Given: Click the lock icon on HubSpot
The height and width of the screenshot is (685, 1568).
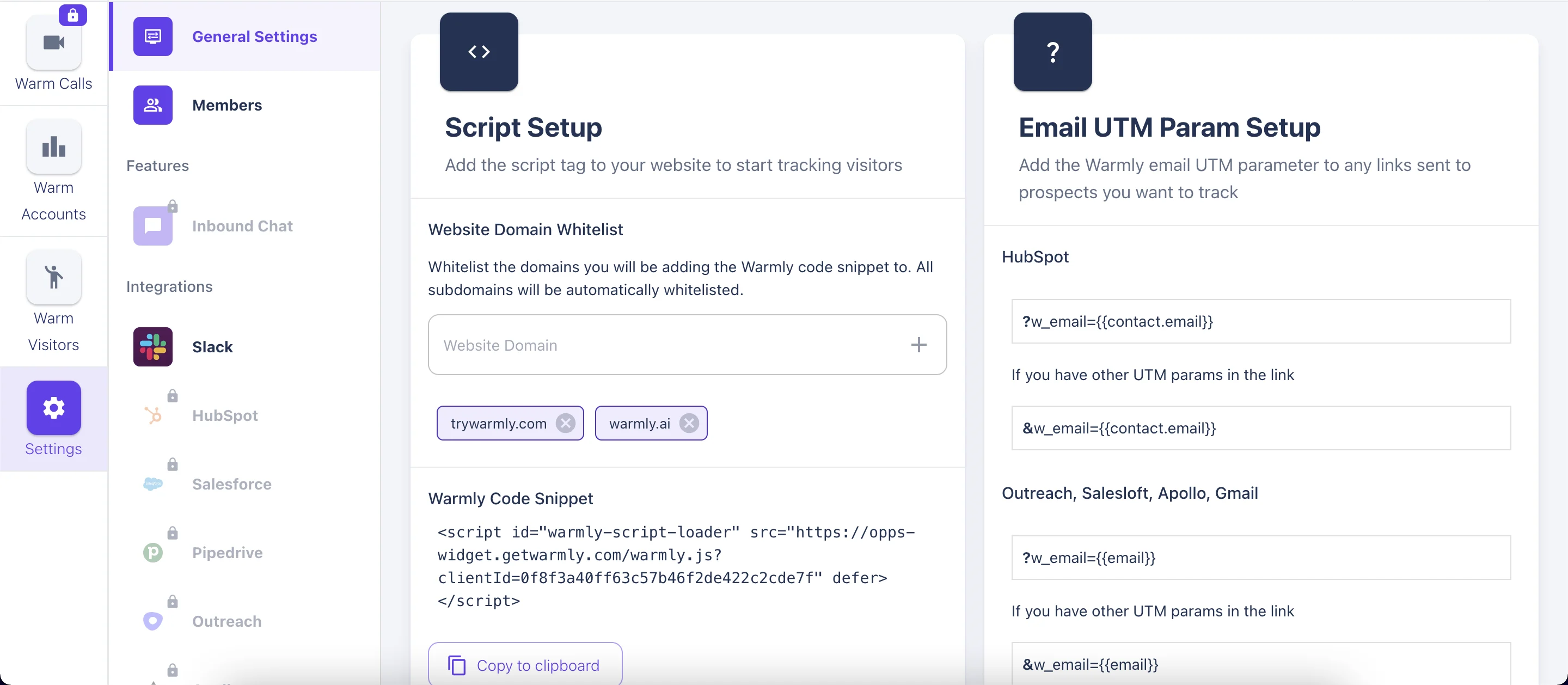Looking at the screenshot, I should coord(173,396).
